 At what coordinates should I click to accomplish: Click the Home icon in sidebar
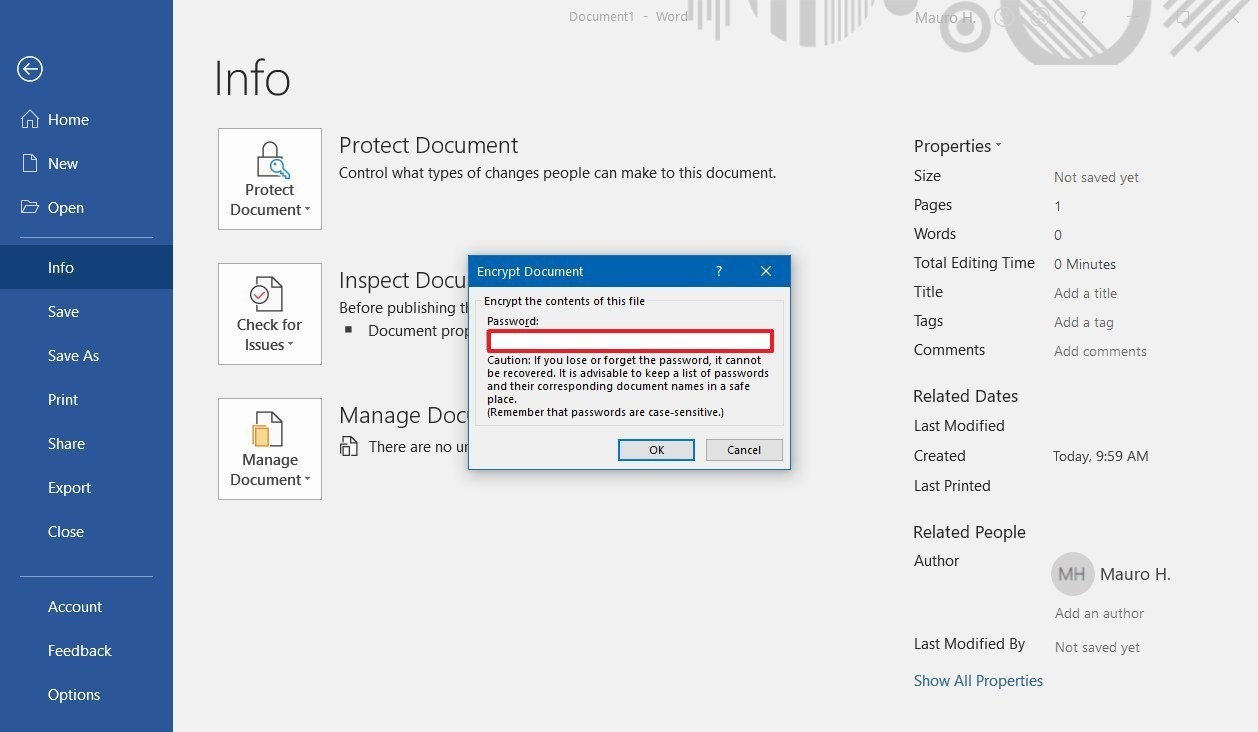30,119
